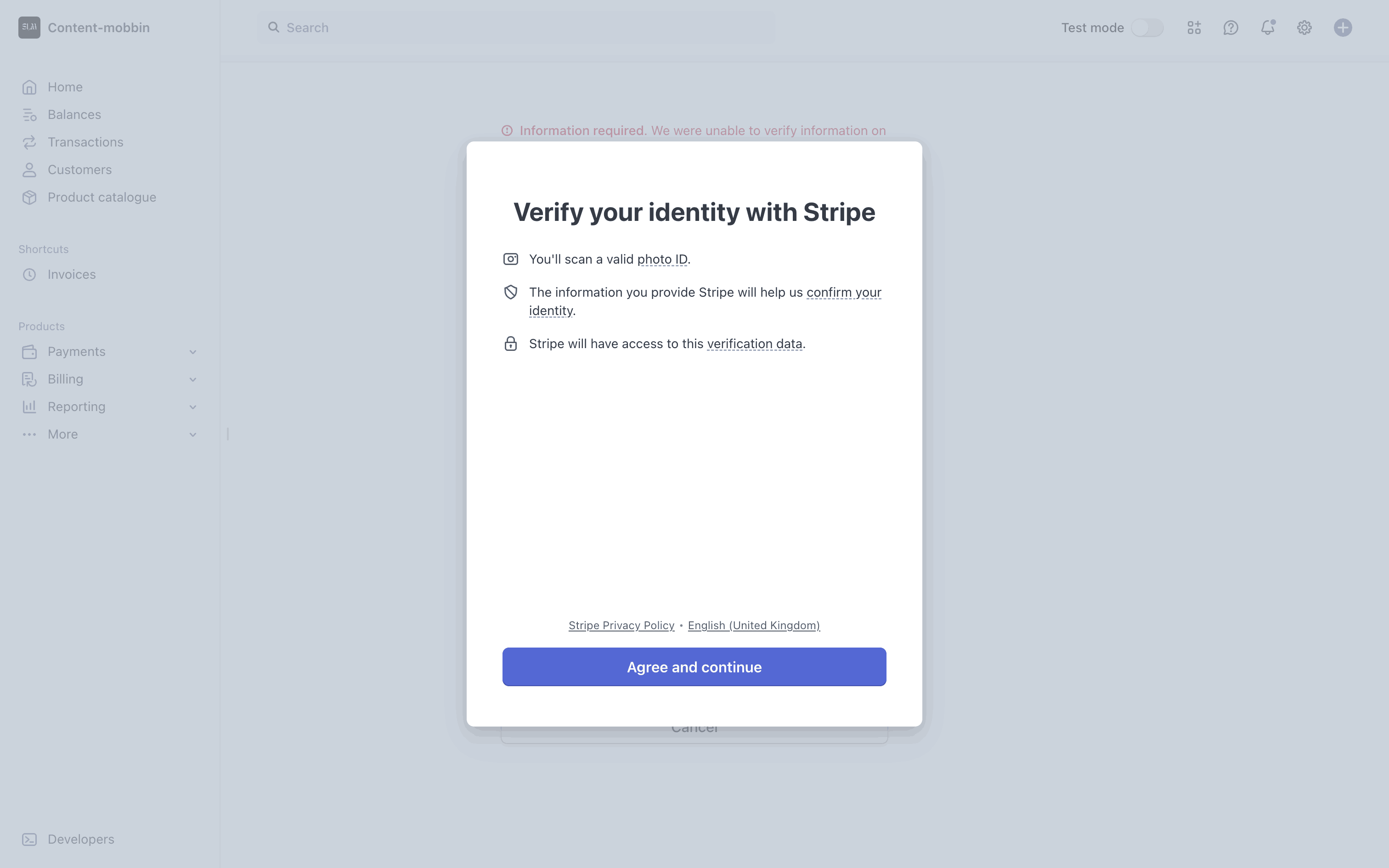Viewport: 1389px width, 868px height.
Task: Click into the Search field
Action: 517,28
